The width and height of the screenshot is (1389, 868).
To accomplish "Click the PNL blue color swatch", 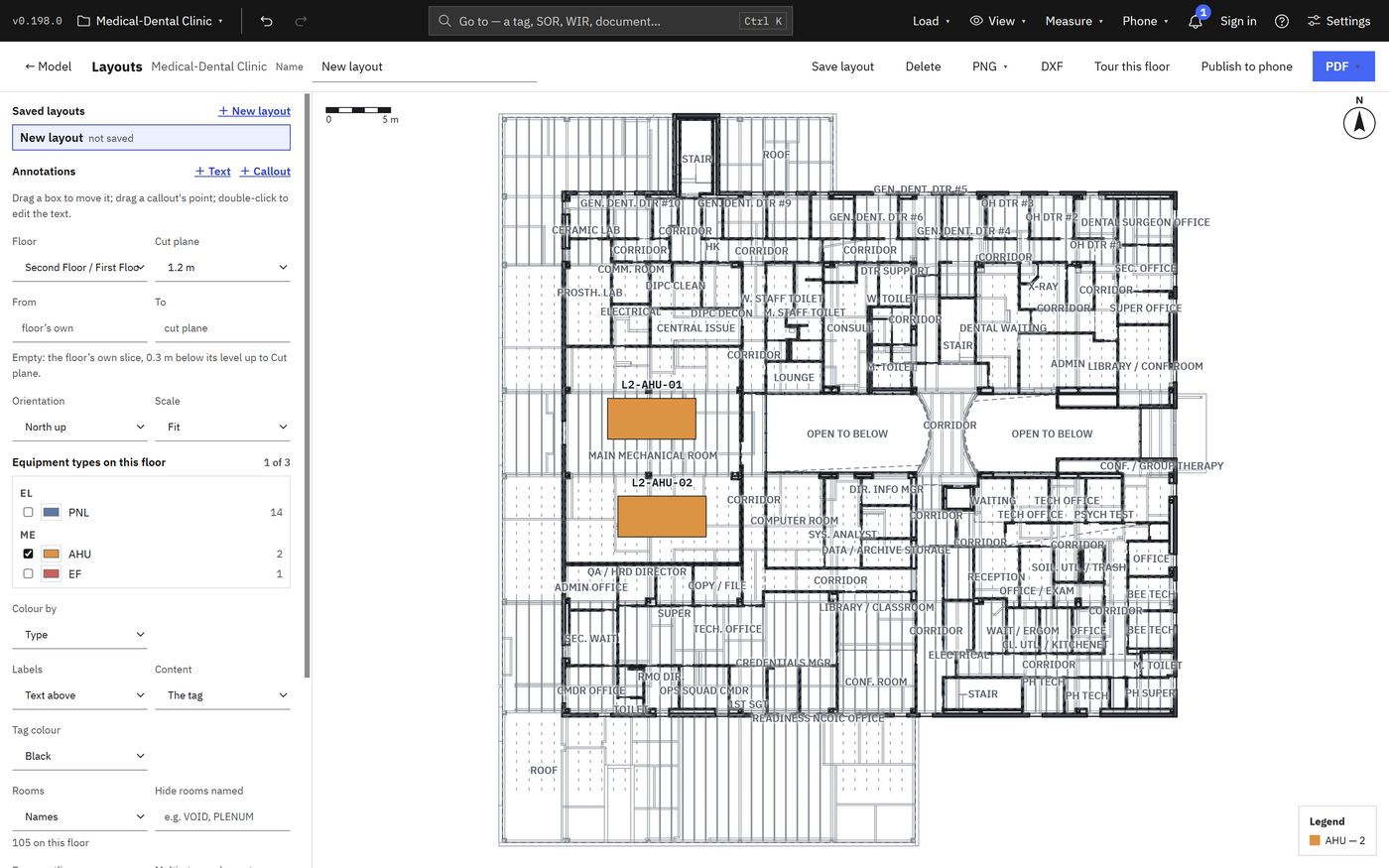I will pos(52,513).
